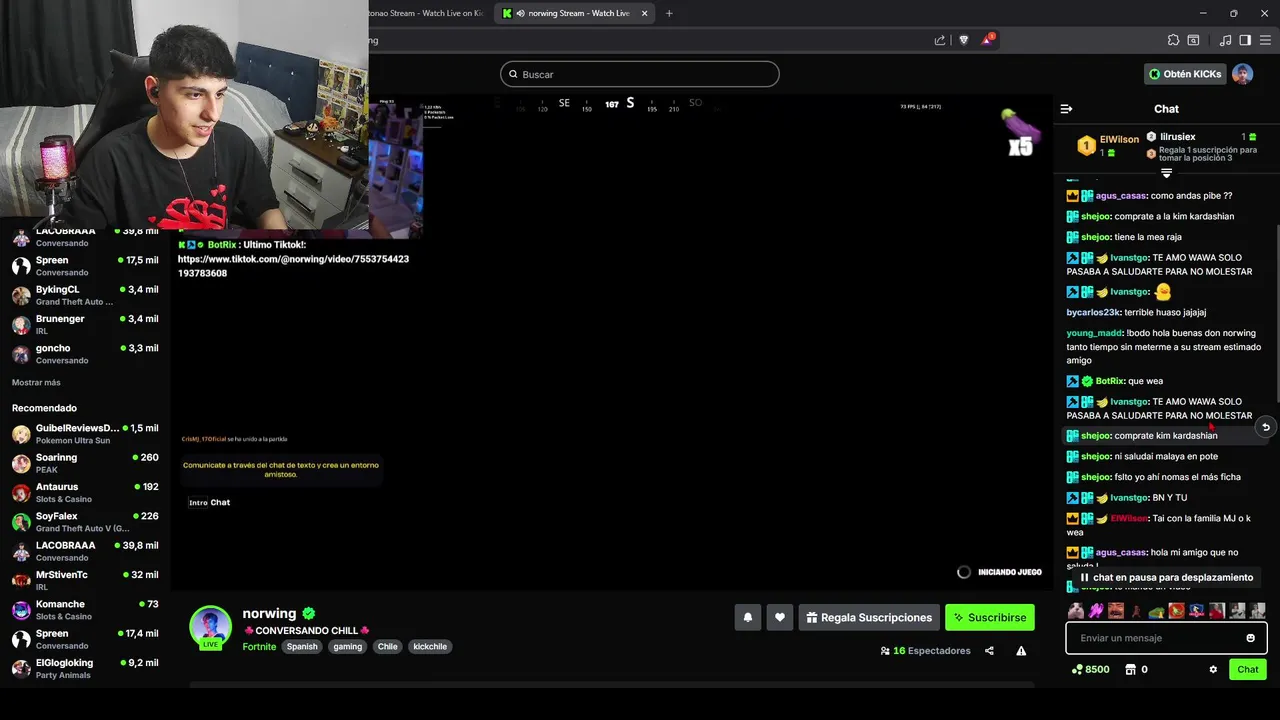Open chat settings gear icon

1213,670
